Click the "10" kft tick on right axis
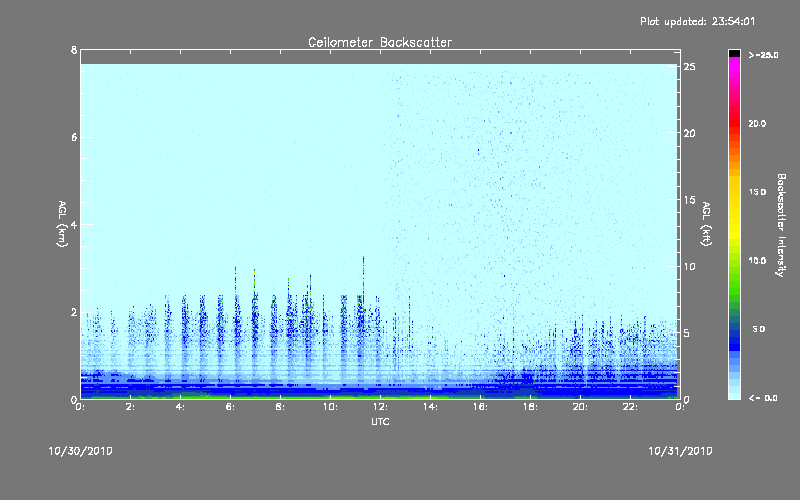 689,266
